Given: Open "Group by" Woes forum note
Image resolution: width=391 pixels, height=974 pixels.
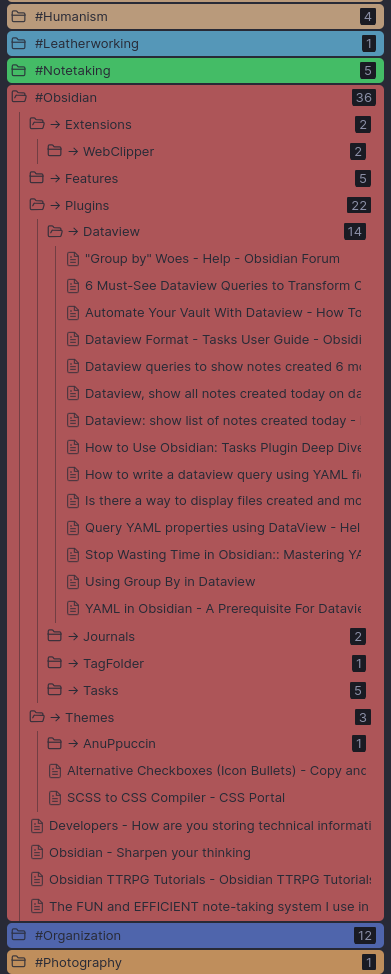Looking at the screenshot, I should click(x=214, y=259).
